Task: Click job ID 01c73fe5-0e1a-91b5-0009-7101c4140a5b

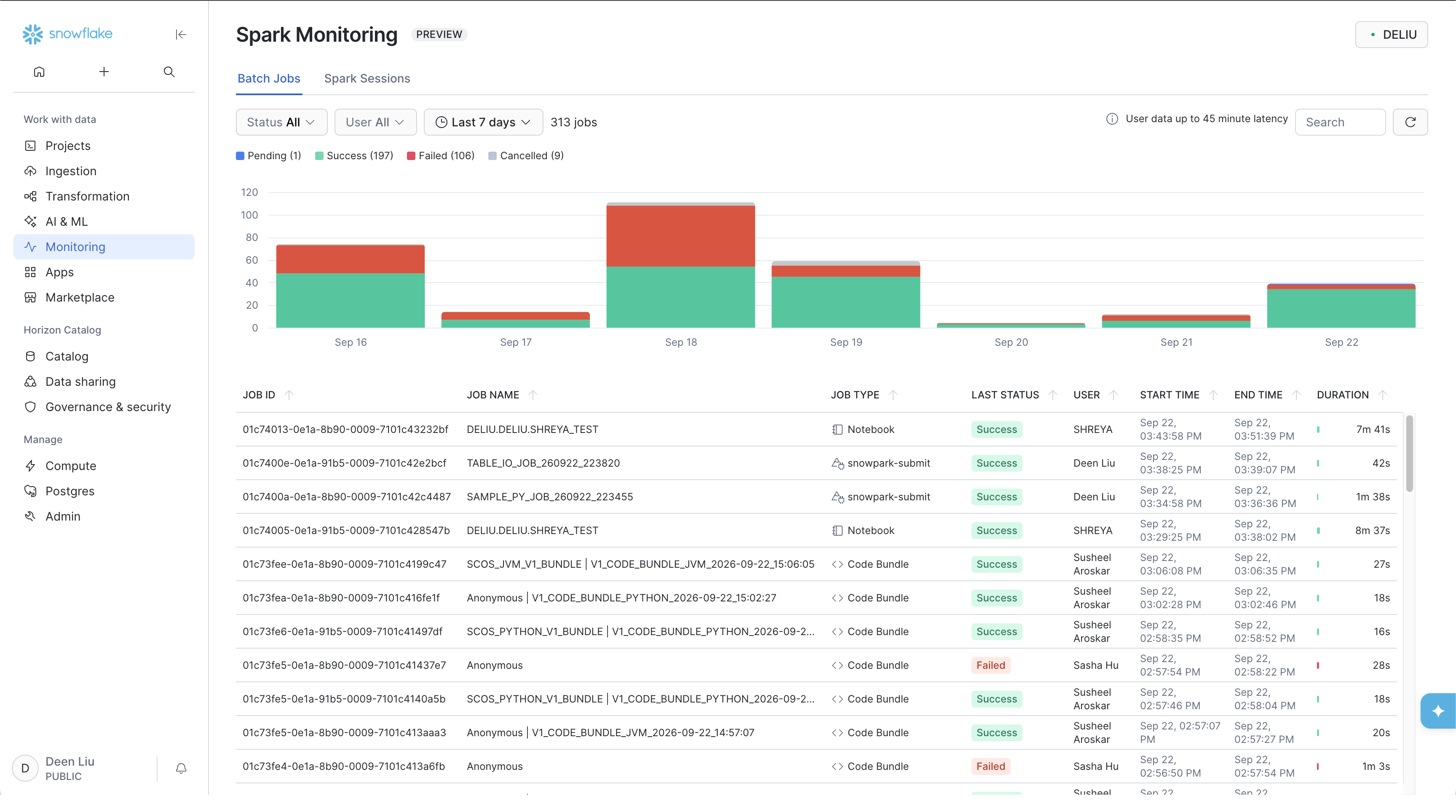Action: (344, 699)
